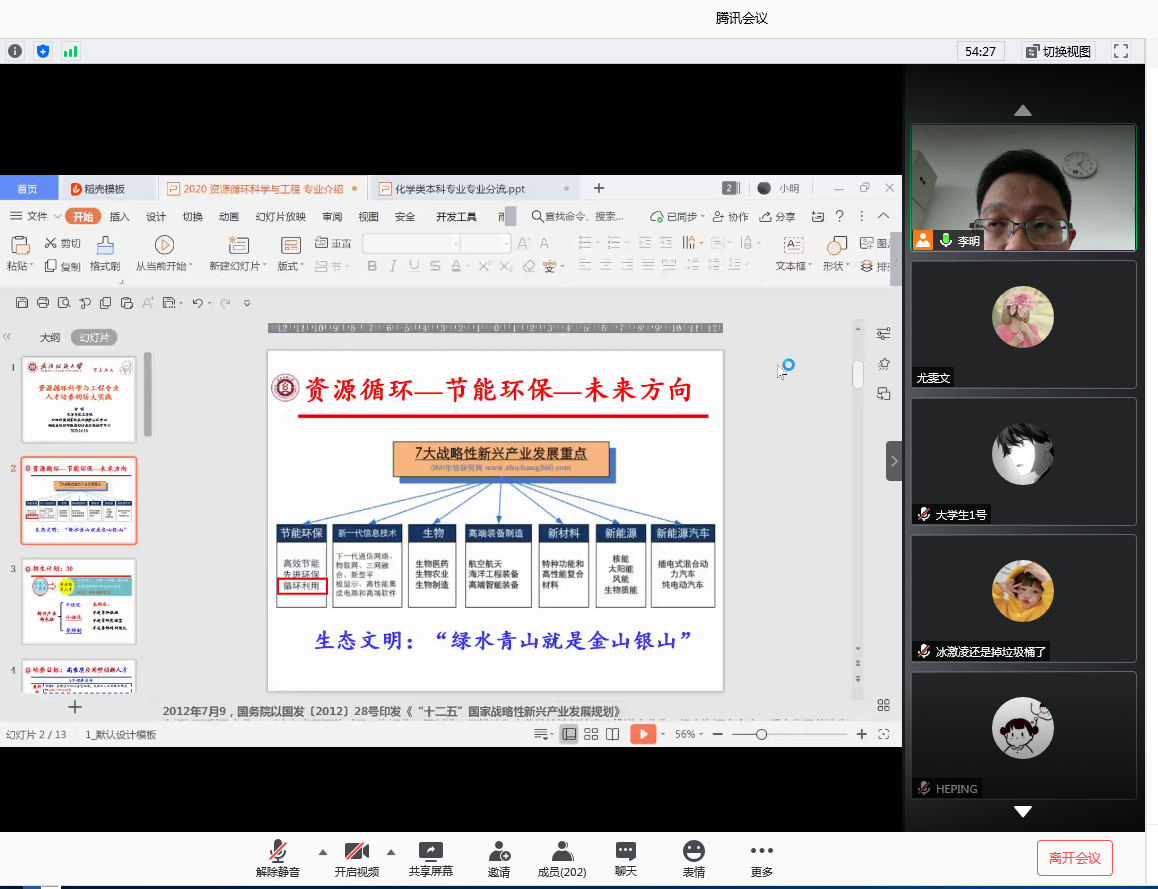Enter full screen mode icon
Screen dimensions: 1158x889
(x=1121, y=51)
